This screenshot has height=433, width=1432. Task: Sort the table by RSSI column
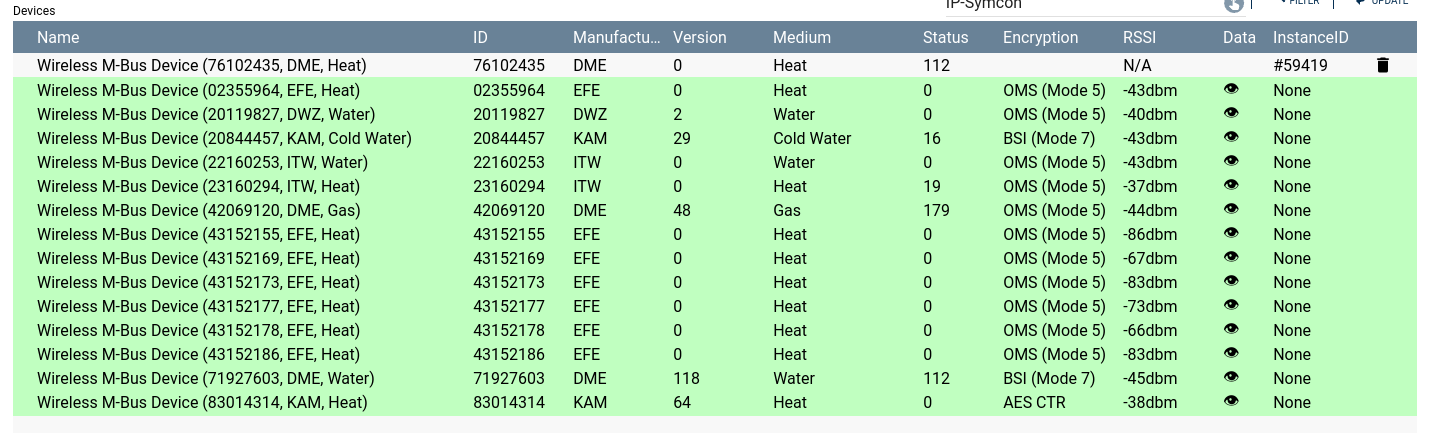(1140, 38)
